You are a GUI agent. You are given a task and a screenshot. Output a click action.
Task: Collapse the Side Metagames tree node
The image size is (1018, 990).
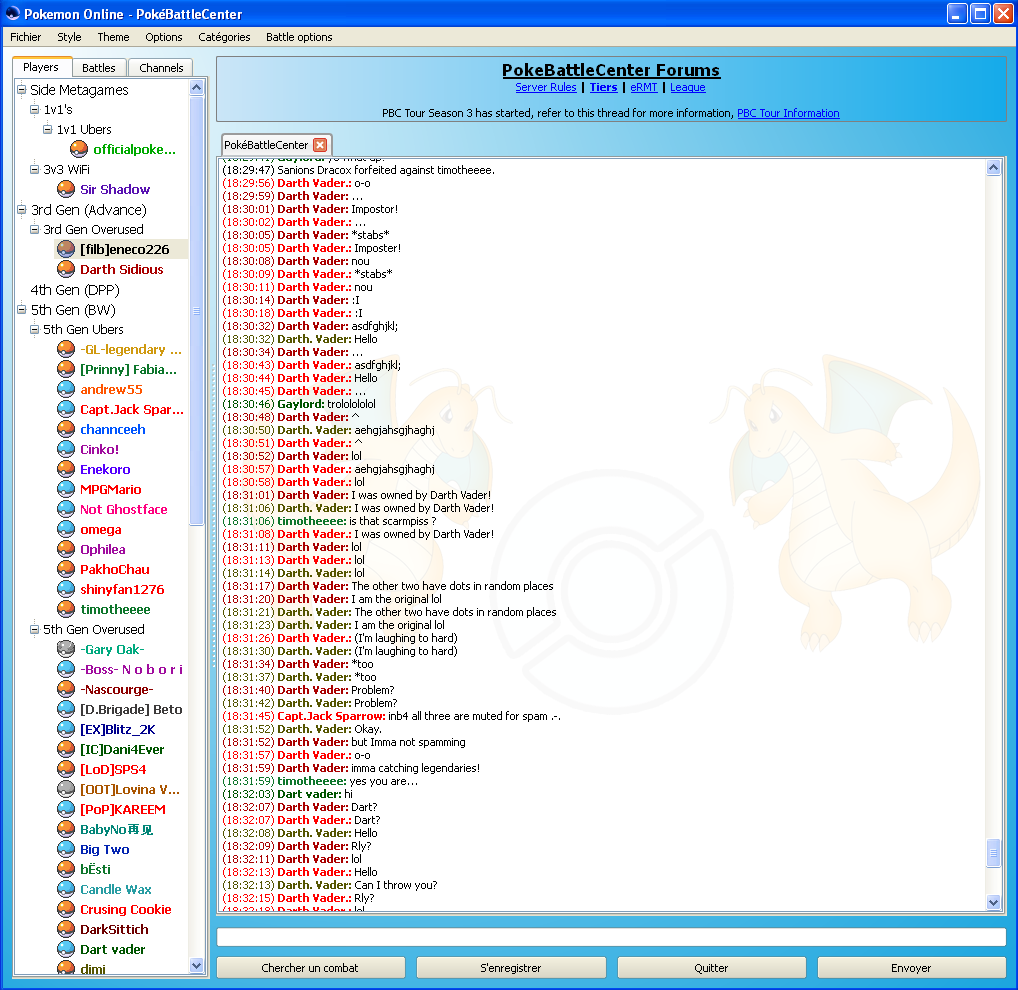21,90
